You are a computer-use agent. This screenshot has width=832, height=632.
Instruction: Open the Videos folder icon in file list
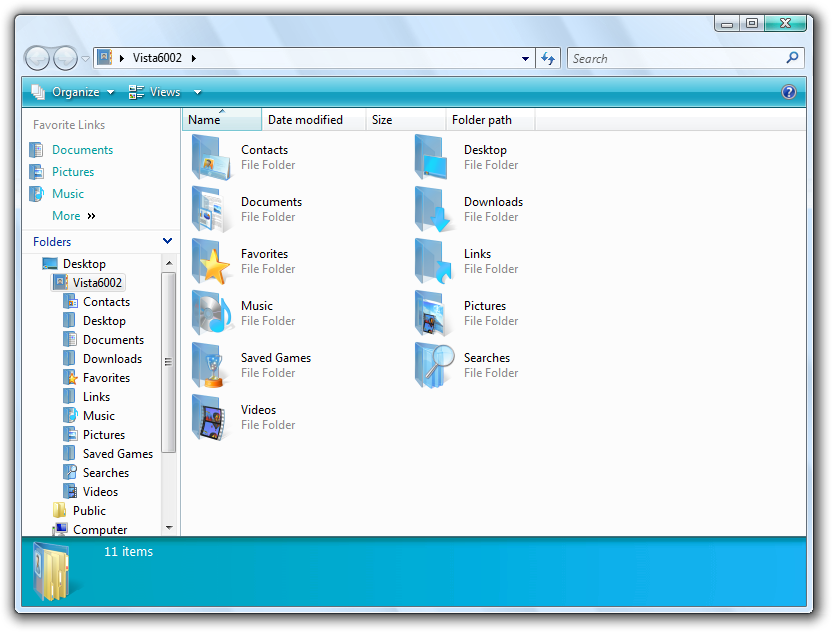(211, 418)
